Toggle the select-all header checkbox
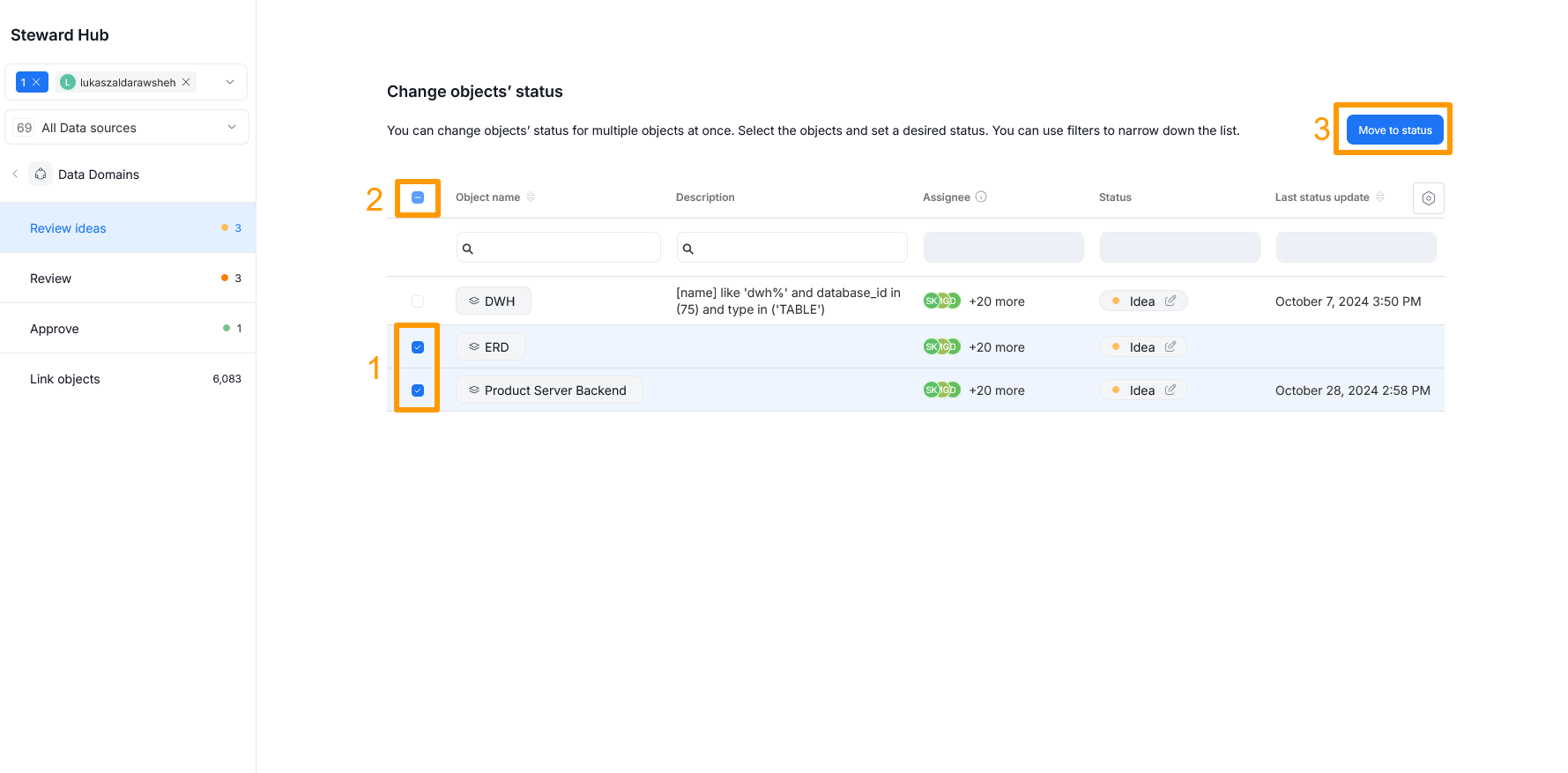 tap(418, 197)
